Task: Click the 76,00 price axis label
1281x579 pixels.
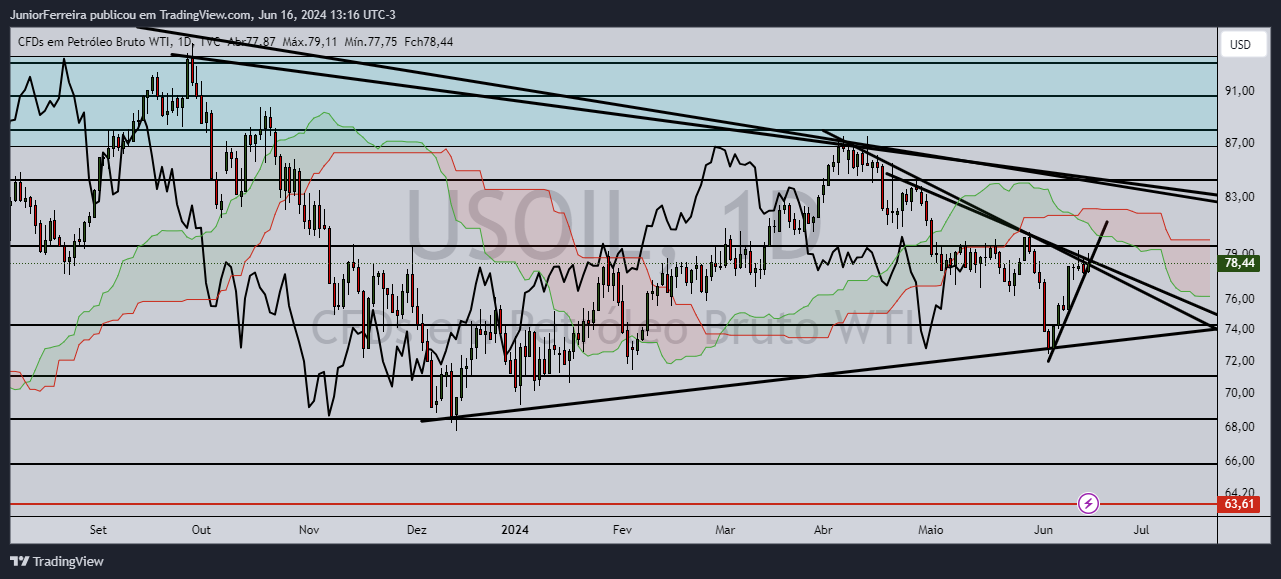Action: [x=1240, y=298]
